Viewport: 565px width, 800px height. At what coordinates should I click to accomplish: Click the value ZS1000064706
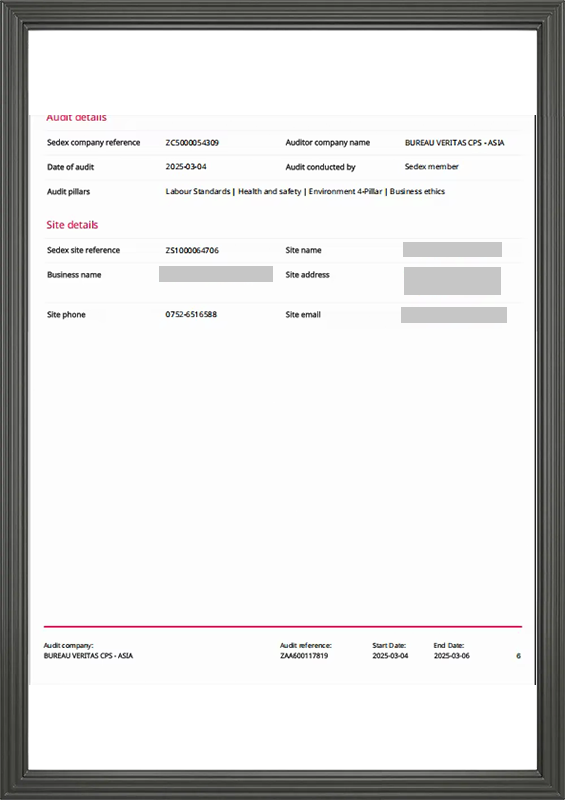point(192,250)
